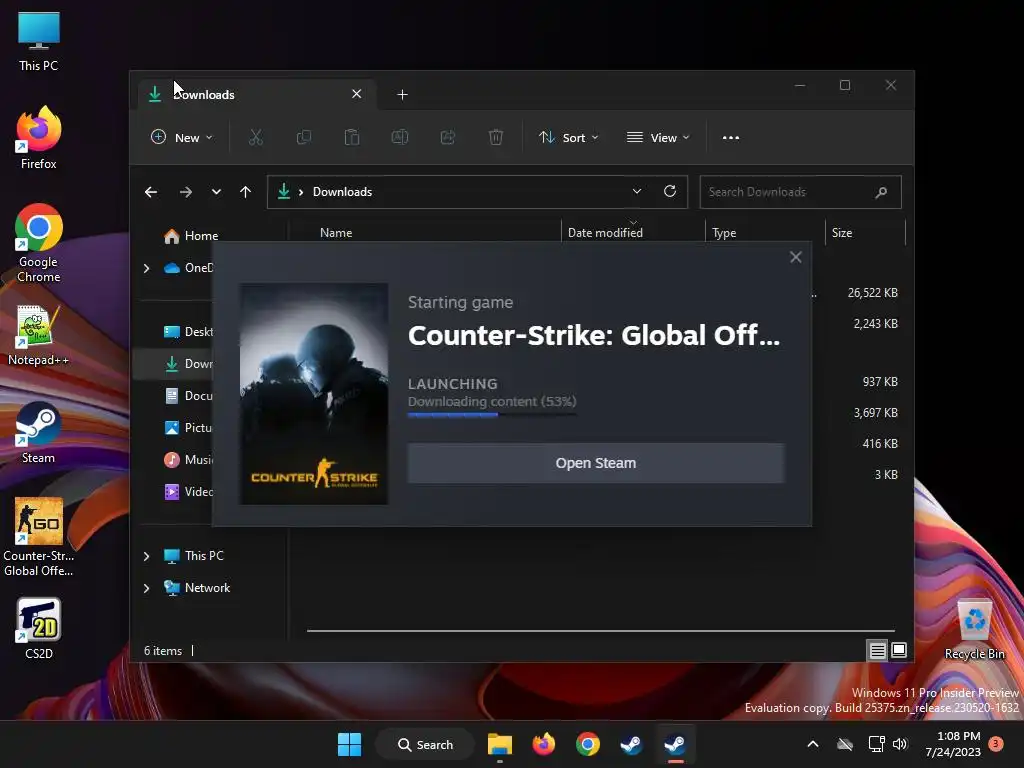Expand the OneDrive tree node

coord(146,268)
